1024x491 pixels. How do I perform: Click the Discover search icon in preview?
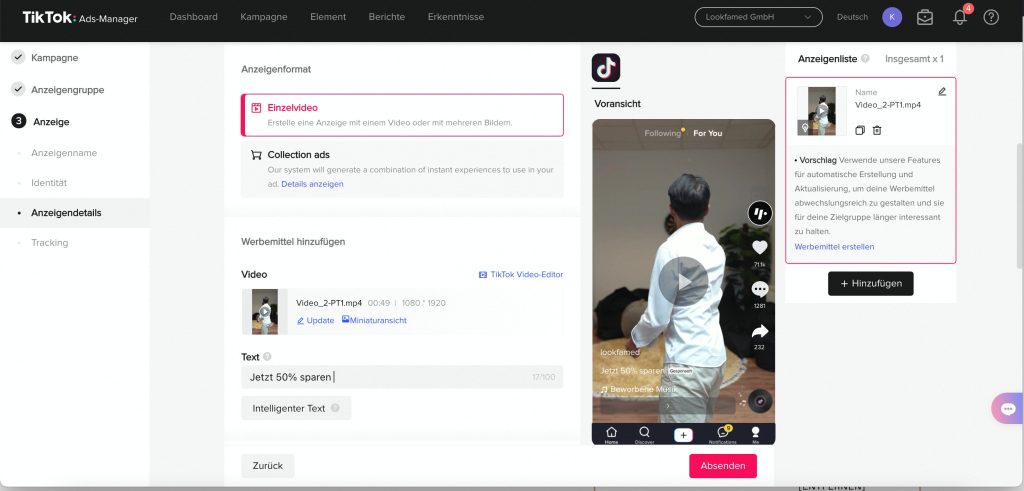pyautogui.click(x=644, y=434)
